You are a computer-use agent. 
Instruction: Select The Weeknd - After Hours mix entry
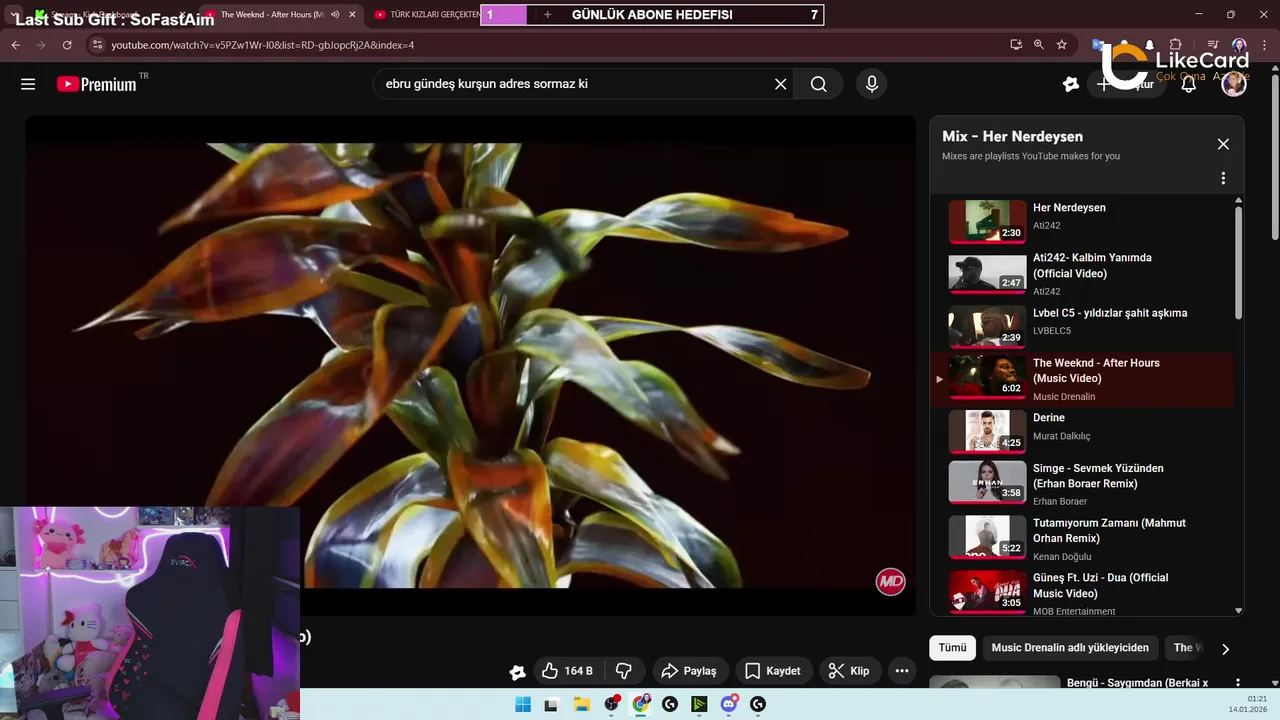coord(1082,379)
